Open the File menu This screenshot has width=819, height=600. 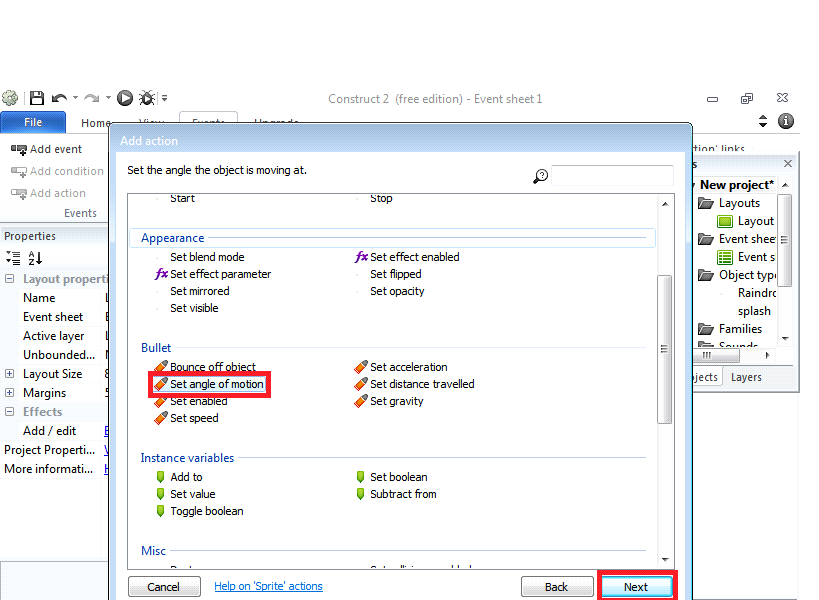click(33, 122)
